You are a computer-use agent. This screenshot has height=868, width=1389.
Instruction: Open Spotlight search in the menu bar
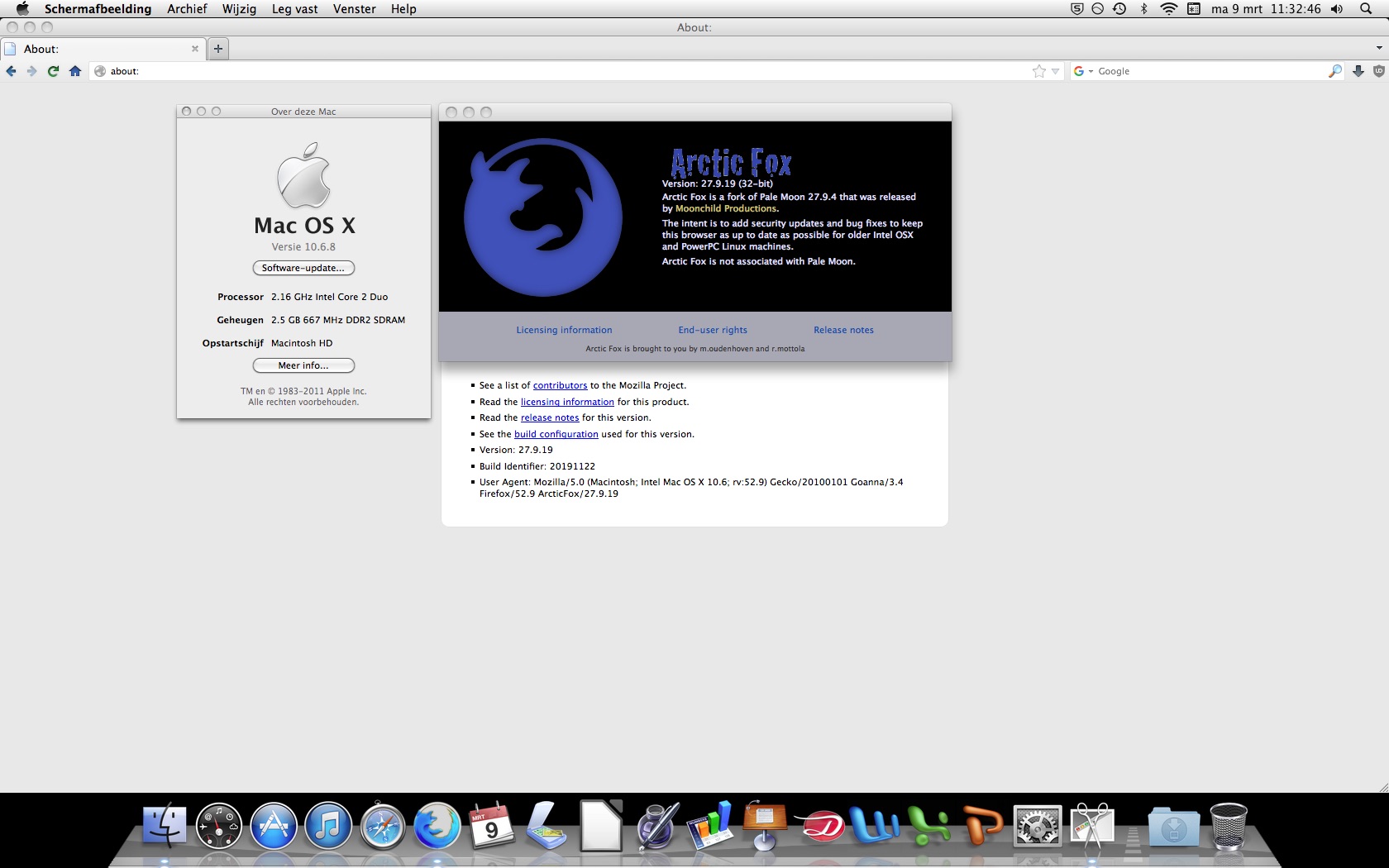pyautogui.click(x=1366, y=9)
